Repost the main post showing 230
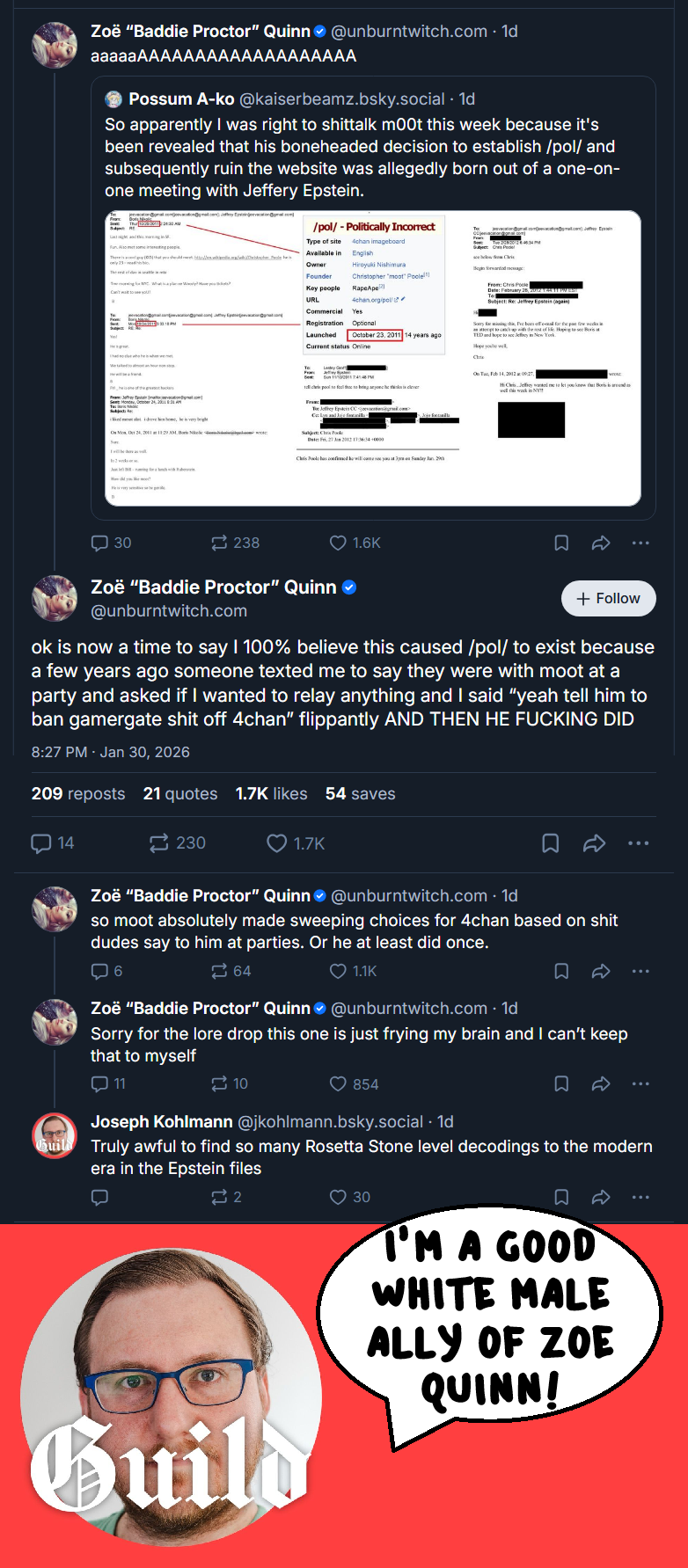Screen dimensions: 688x1568 pyautogui.click(x=177, y=843)
